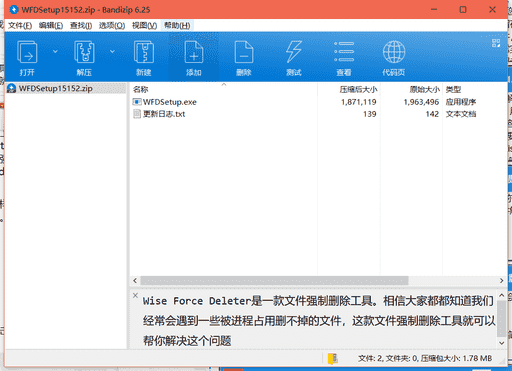Click the Bandizip app icon in title bar

(x=14, y=10)
